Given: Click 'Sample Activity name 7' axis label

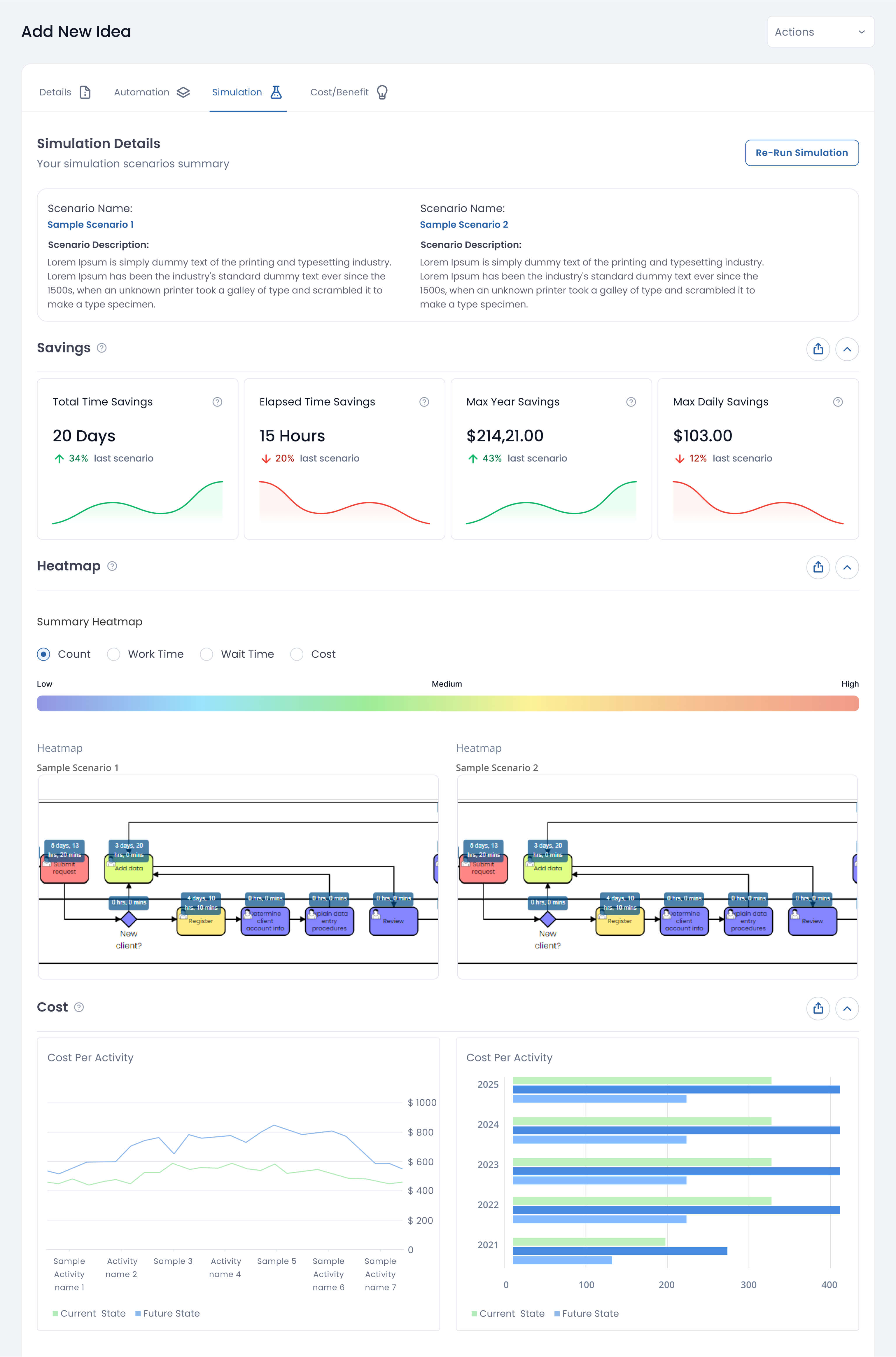Looking at the screenshot, I should pyautogui.click(x=380, y=1274).
